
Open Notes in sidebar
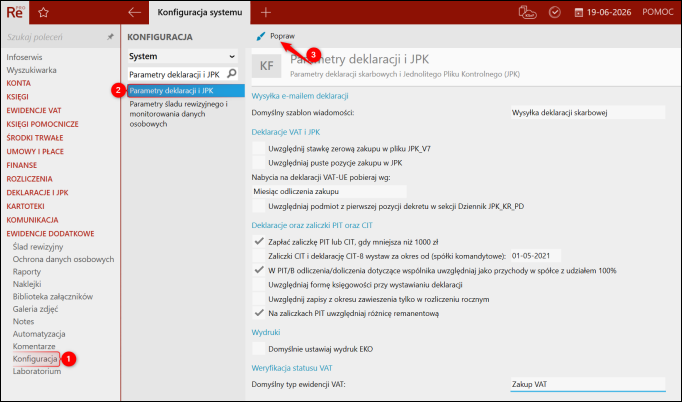pos(23,322)
